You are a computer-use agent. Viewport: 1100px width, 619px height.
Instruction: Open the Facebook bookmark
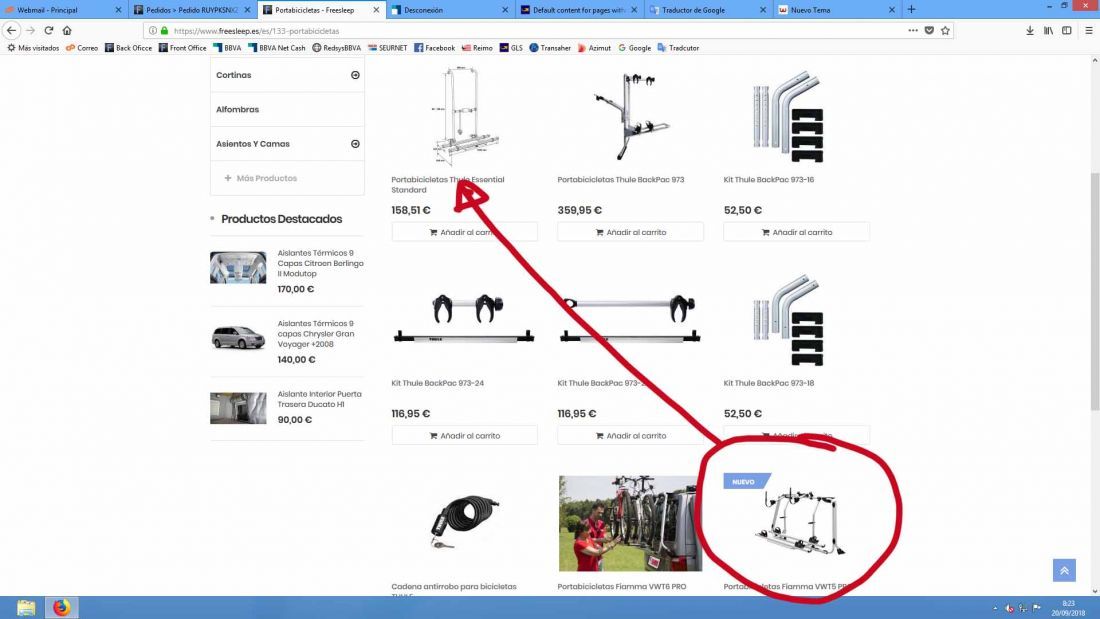[434, 48]
